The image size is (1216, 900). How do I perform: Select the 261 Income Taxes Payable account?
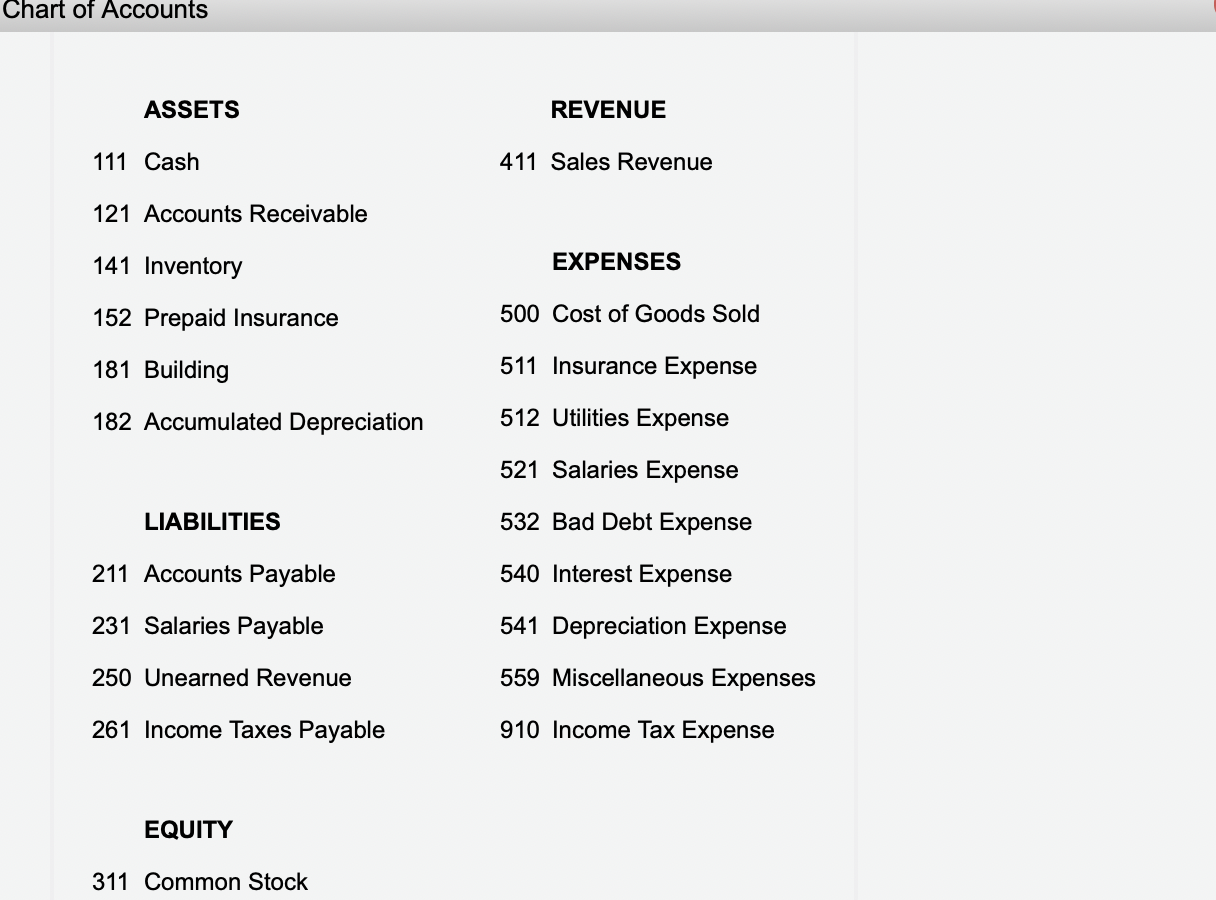click(x=239, y=730)
